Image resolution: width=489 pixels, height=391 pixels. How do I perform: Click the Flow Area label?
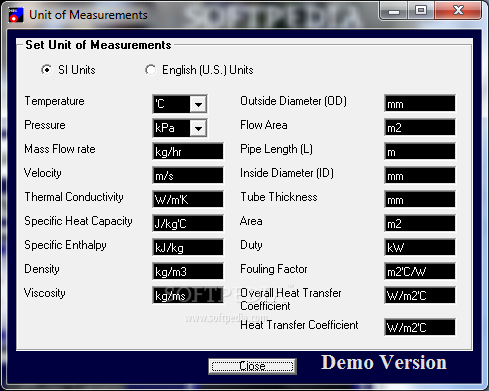(x=264, y=125)
